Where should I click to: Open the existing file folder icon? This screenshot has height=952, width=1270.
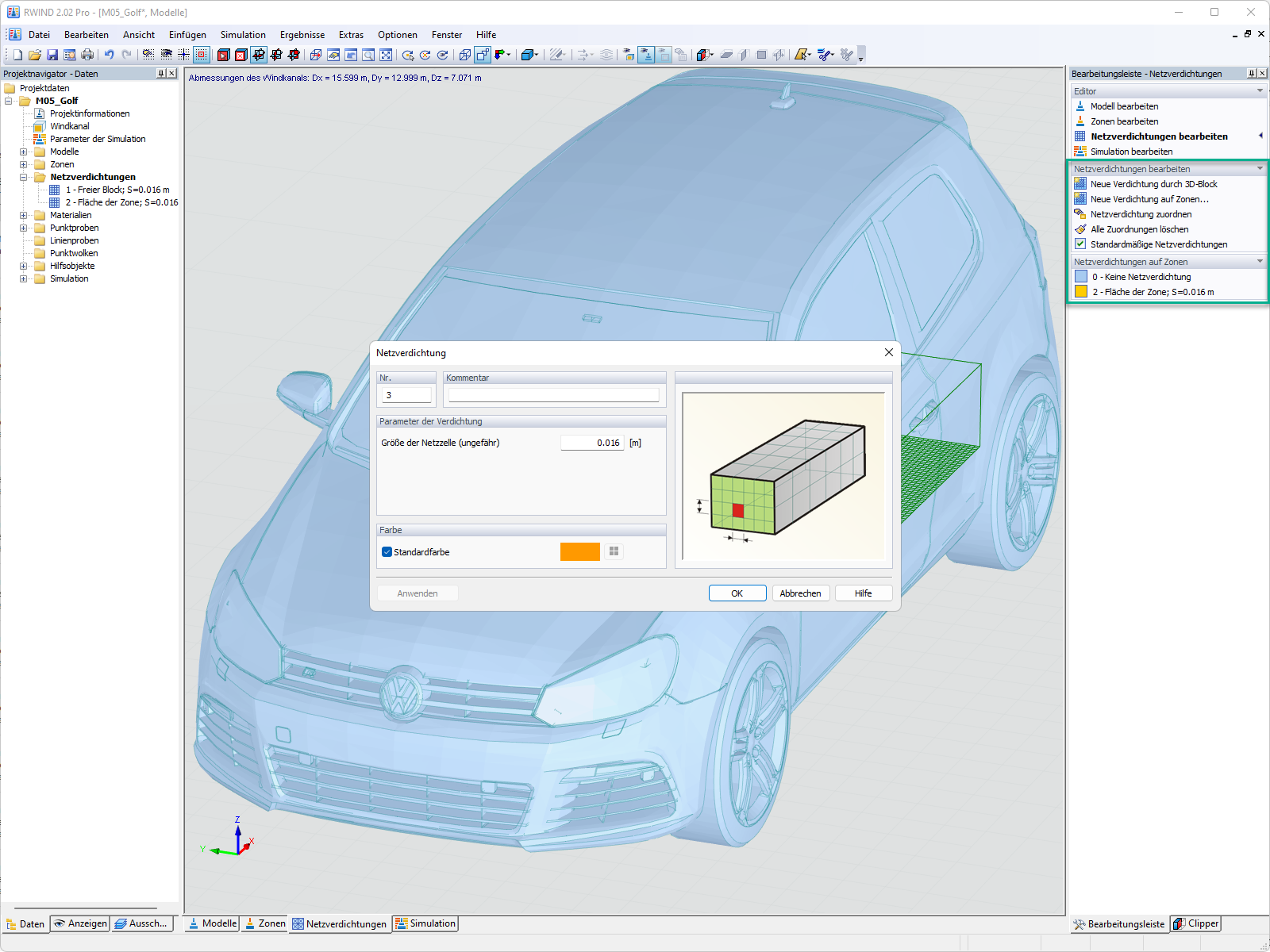pos(35,55)
